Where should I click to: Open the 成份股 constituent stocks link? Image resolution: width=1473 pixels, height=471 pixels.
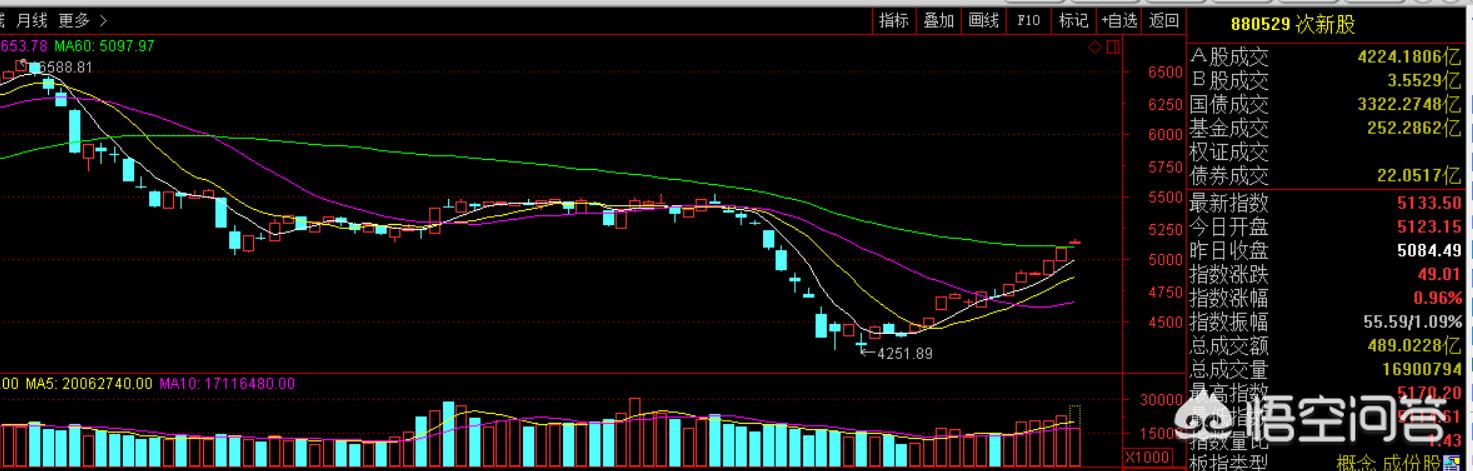coord(1414,463)
